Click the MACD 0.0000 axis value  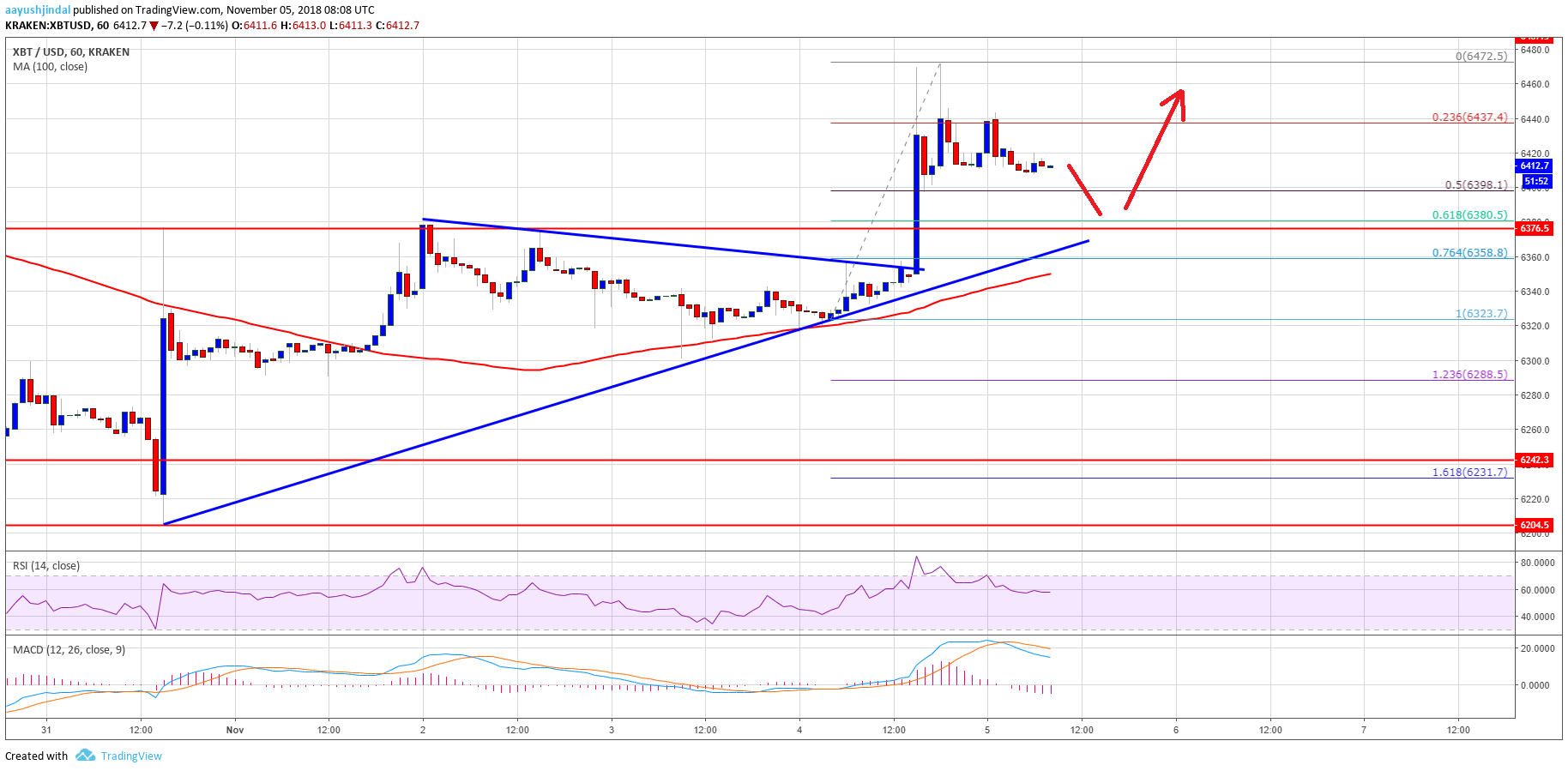(1535, 685)
